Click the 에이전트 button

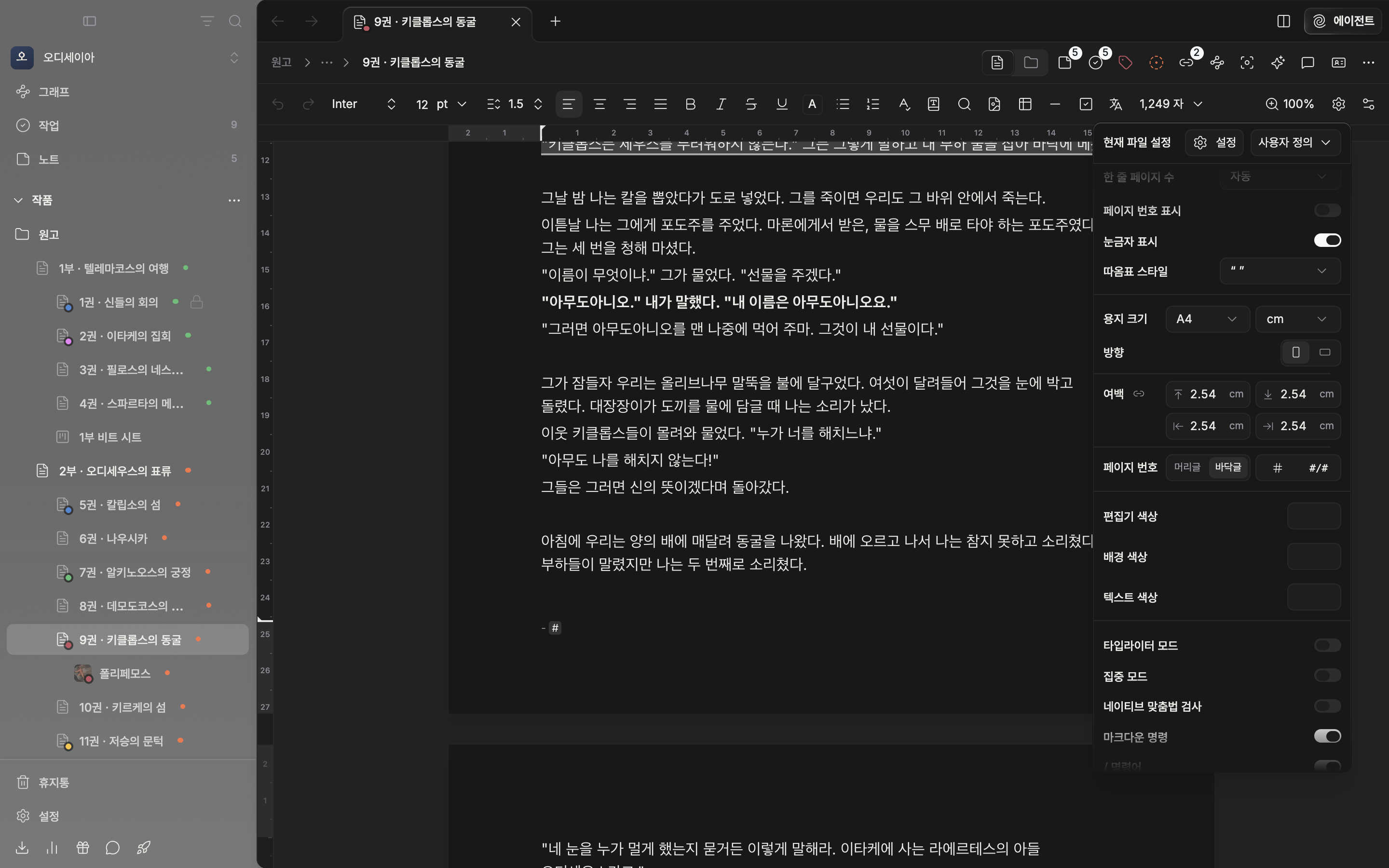(1343, 21)
